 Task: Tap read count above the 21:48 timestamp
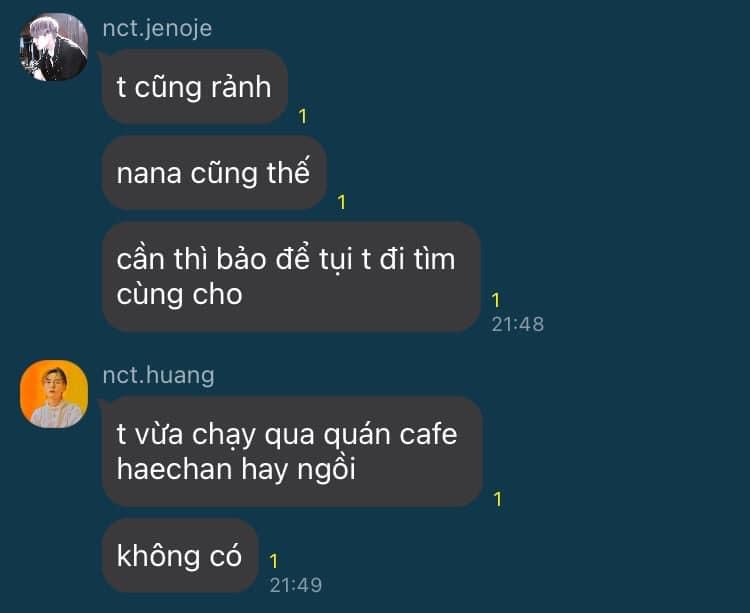496,300
